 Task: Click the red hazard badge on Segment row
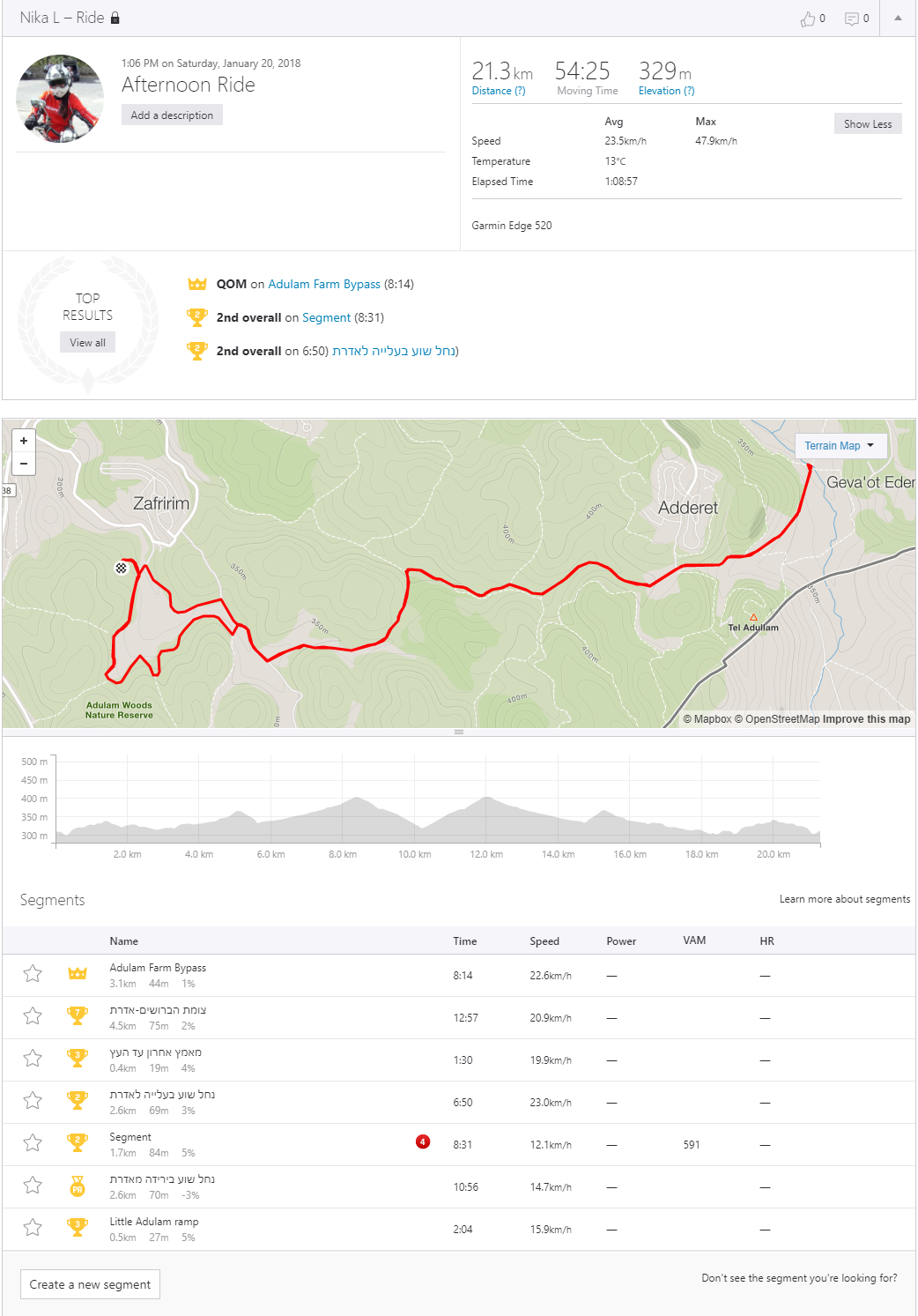tap(423, 1142)
